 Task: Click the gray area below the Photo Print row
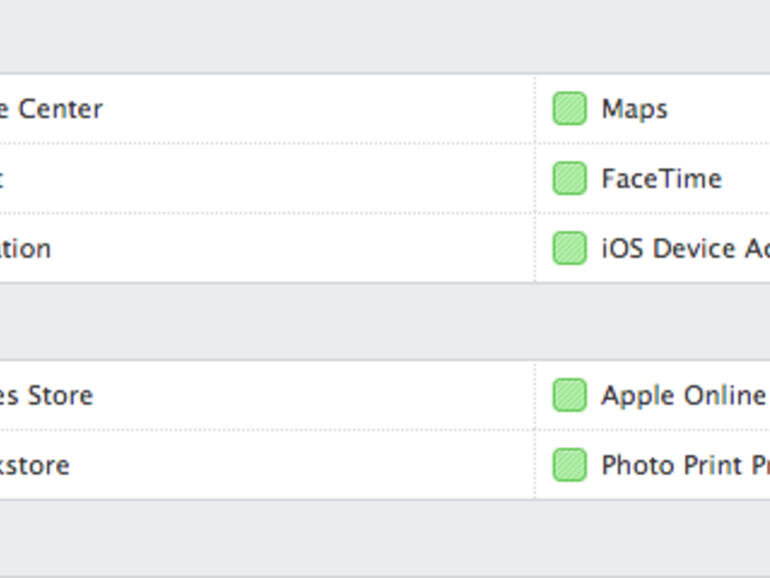click(385, 538)
